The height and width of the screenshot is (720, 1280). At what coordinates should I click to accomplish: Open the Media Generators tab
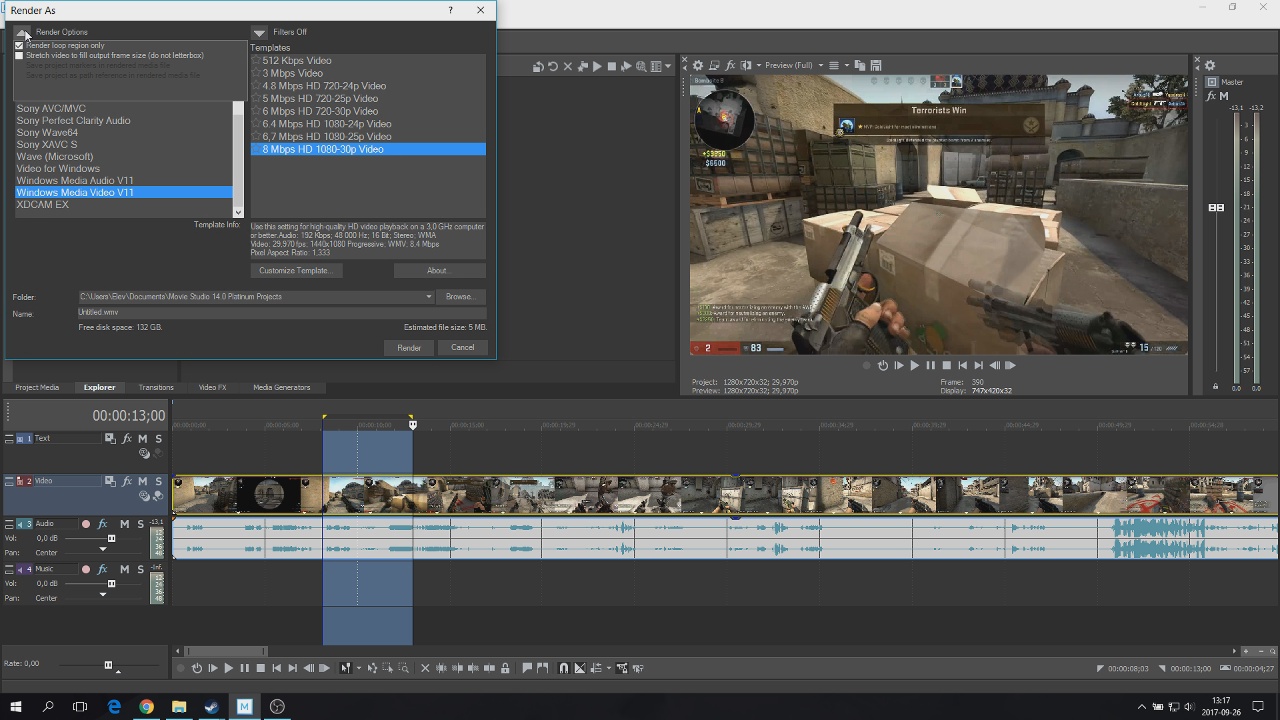click(281, 388)
